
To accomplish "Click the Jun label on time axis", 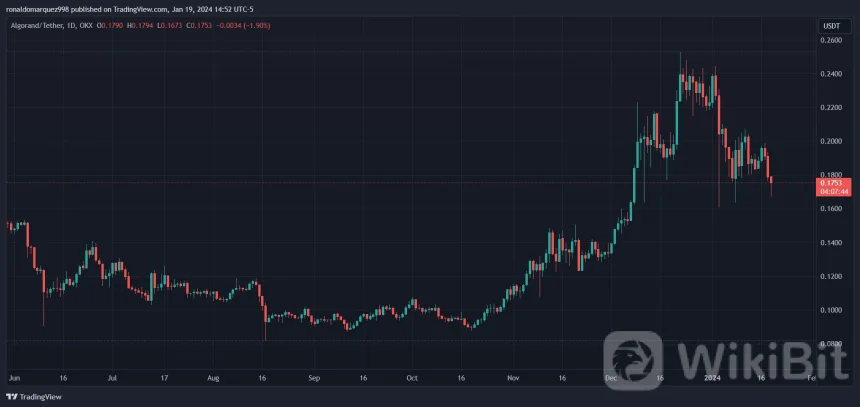I will click(x=12, y=380).
